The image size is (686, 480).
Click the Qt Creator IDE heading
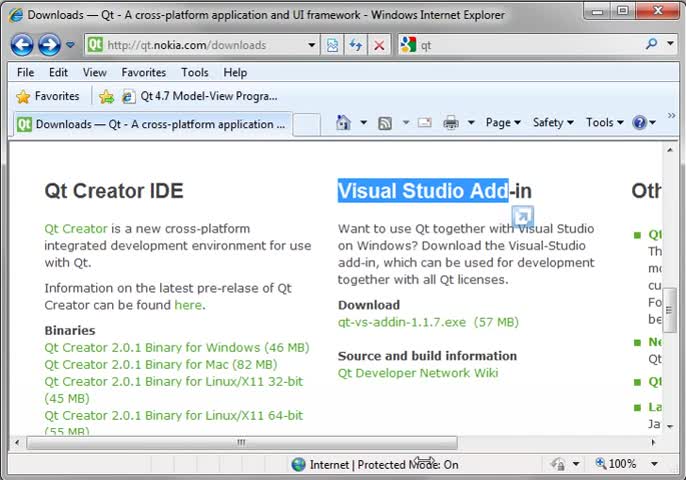click(x=114, y=191)
